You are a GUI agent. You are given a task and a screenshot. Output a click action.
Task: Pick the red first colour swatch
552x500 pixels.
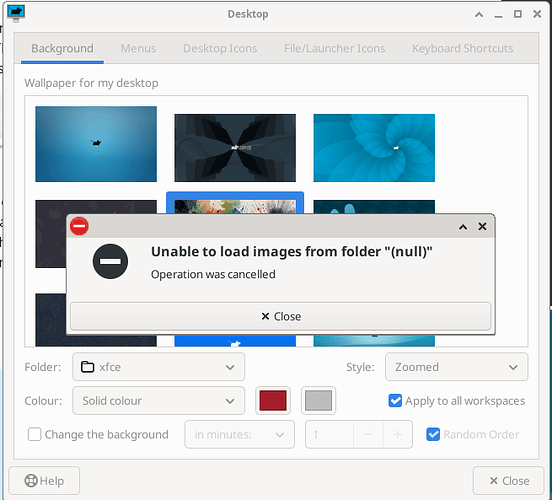(273, 401)
